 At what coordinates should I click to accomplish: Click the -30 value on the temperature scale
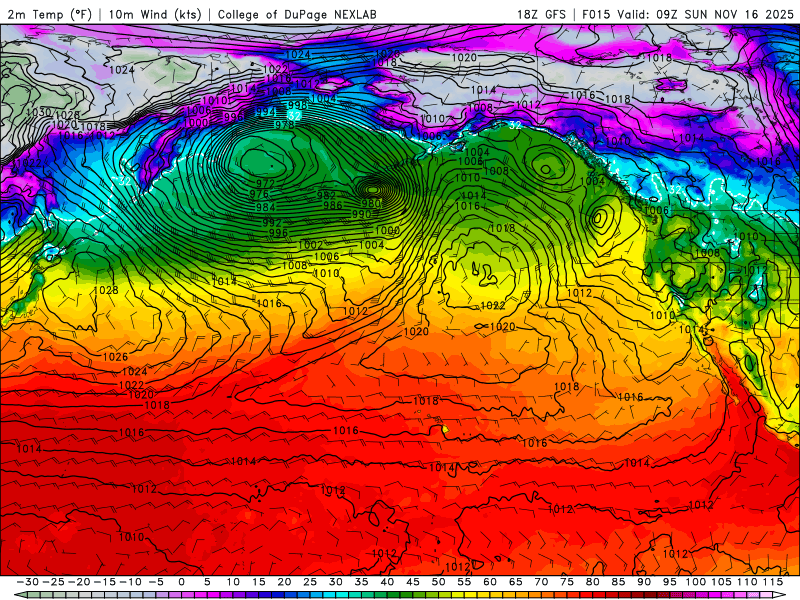pyautogui.click(x=28, y=582)
